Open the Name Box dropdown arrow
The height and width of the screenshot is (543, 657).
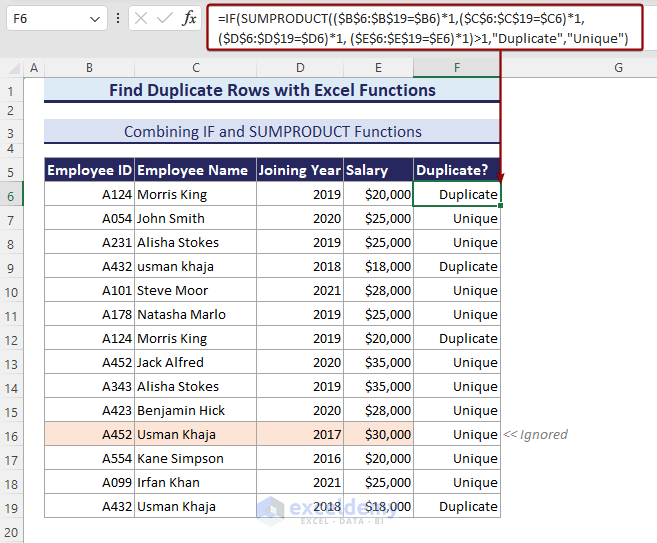[x=94, y=19]
